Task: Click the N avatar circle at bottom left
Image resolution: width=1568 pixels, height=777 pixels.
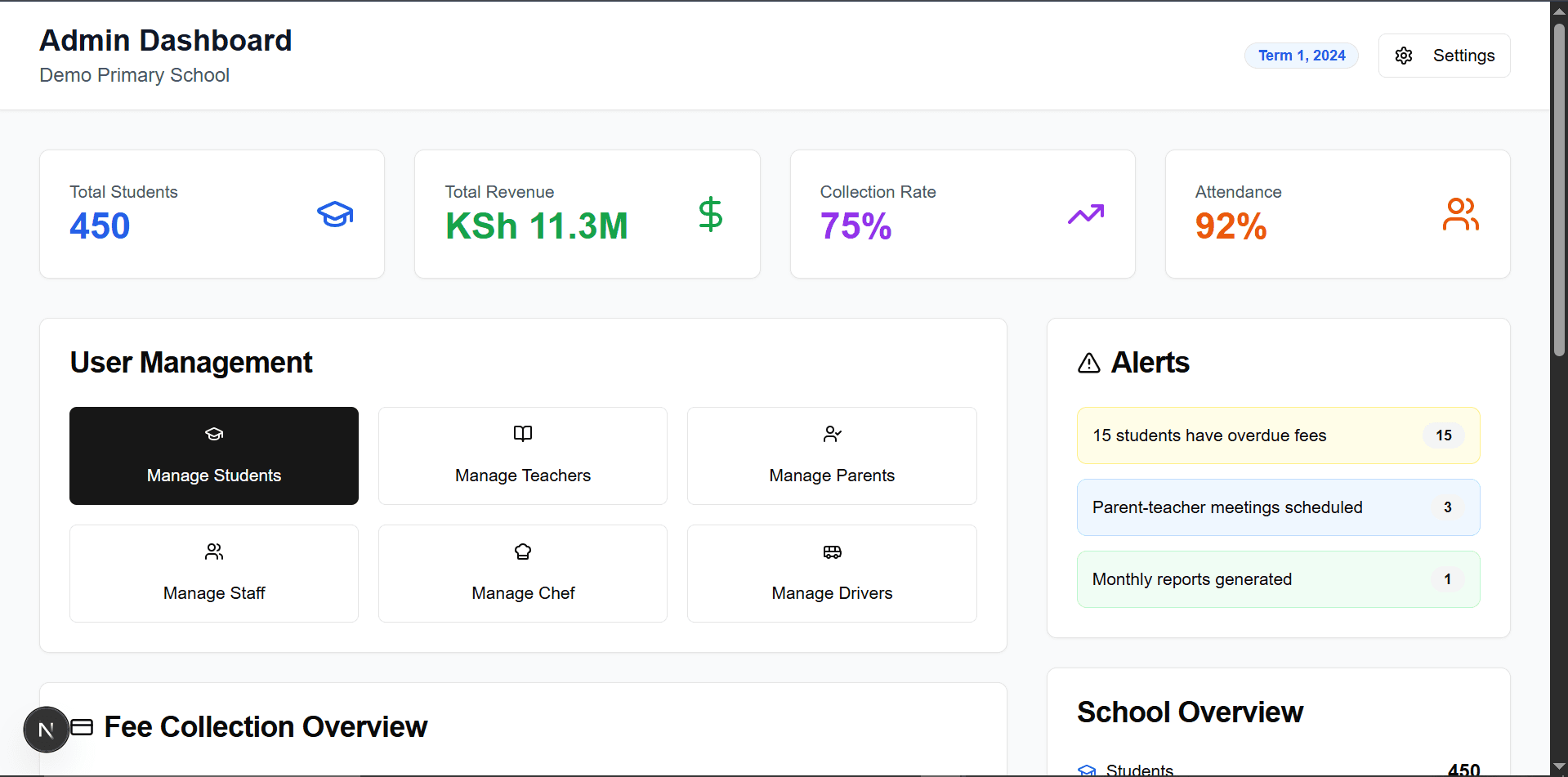Action: pyautogui.click(x=46, y=729)
